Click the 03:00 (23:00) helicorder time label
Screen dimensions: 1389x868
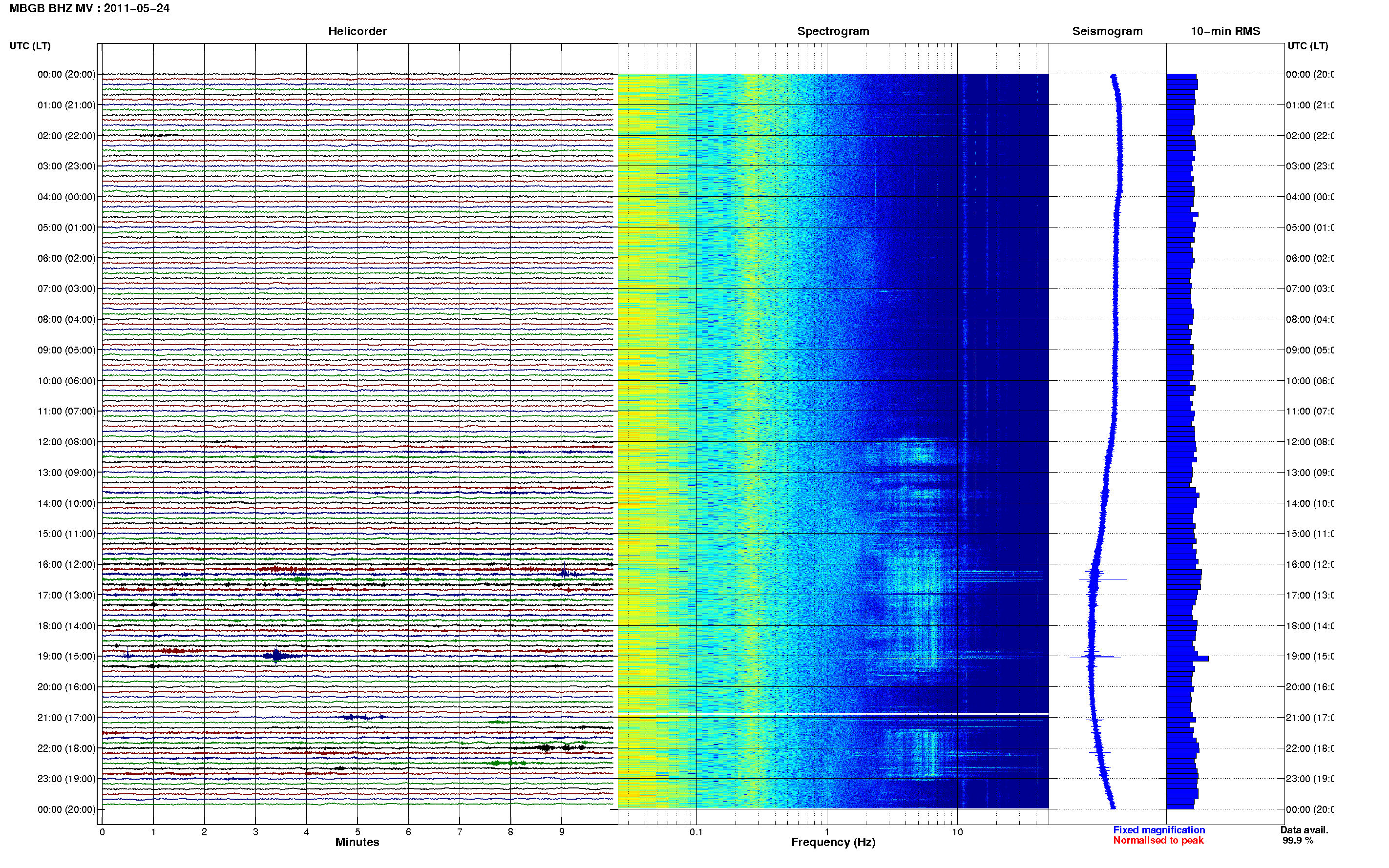[x=66, y=166]
